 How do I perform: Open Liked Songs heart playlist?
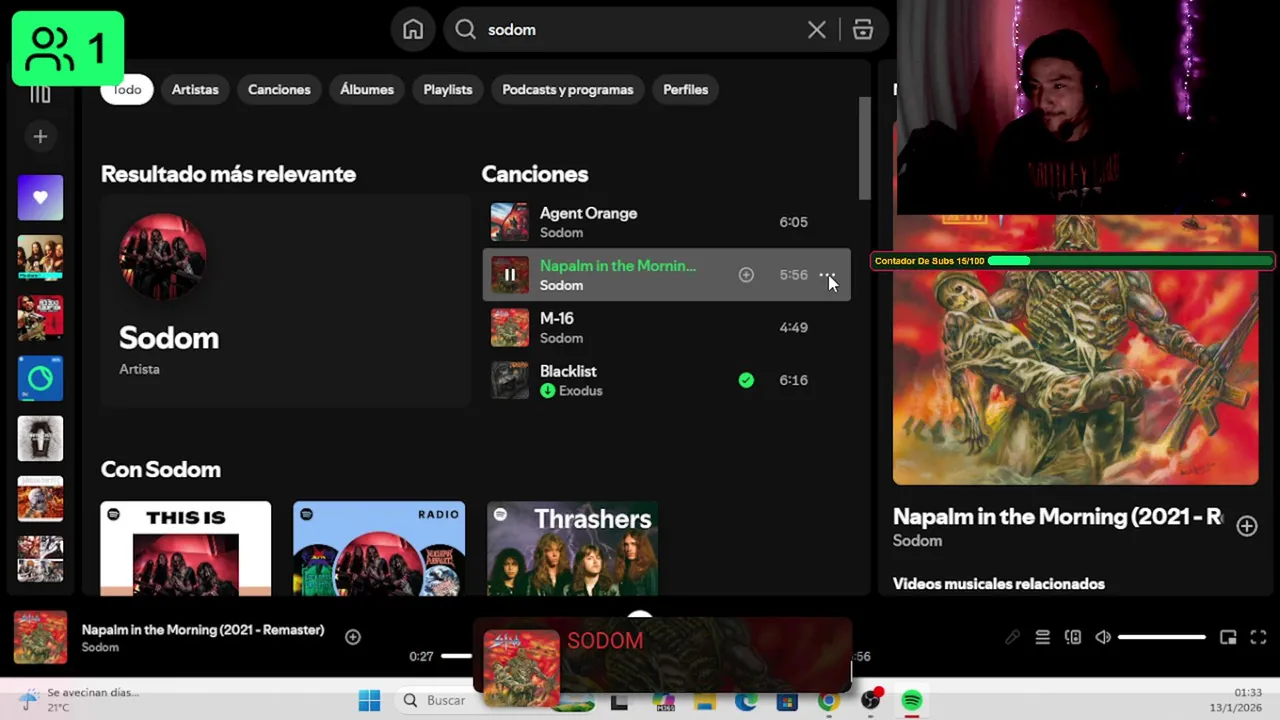(40, 197)
